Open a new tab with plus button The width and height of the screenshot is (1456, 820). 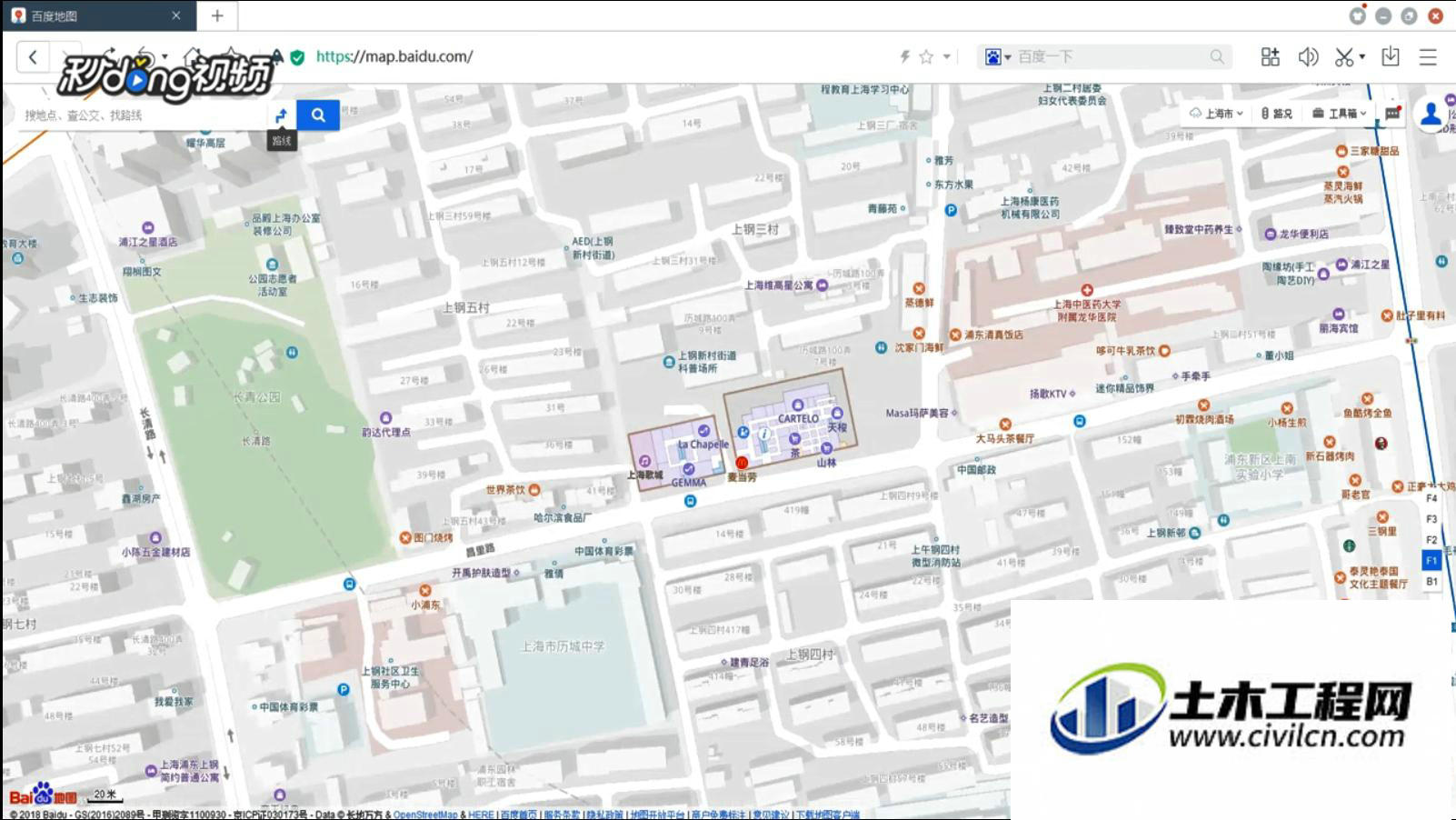217,15
